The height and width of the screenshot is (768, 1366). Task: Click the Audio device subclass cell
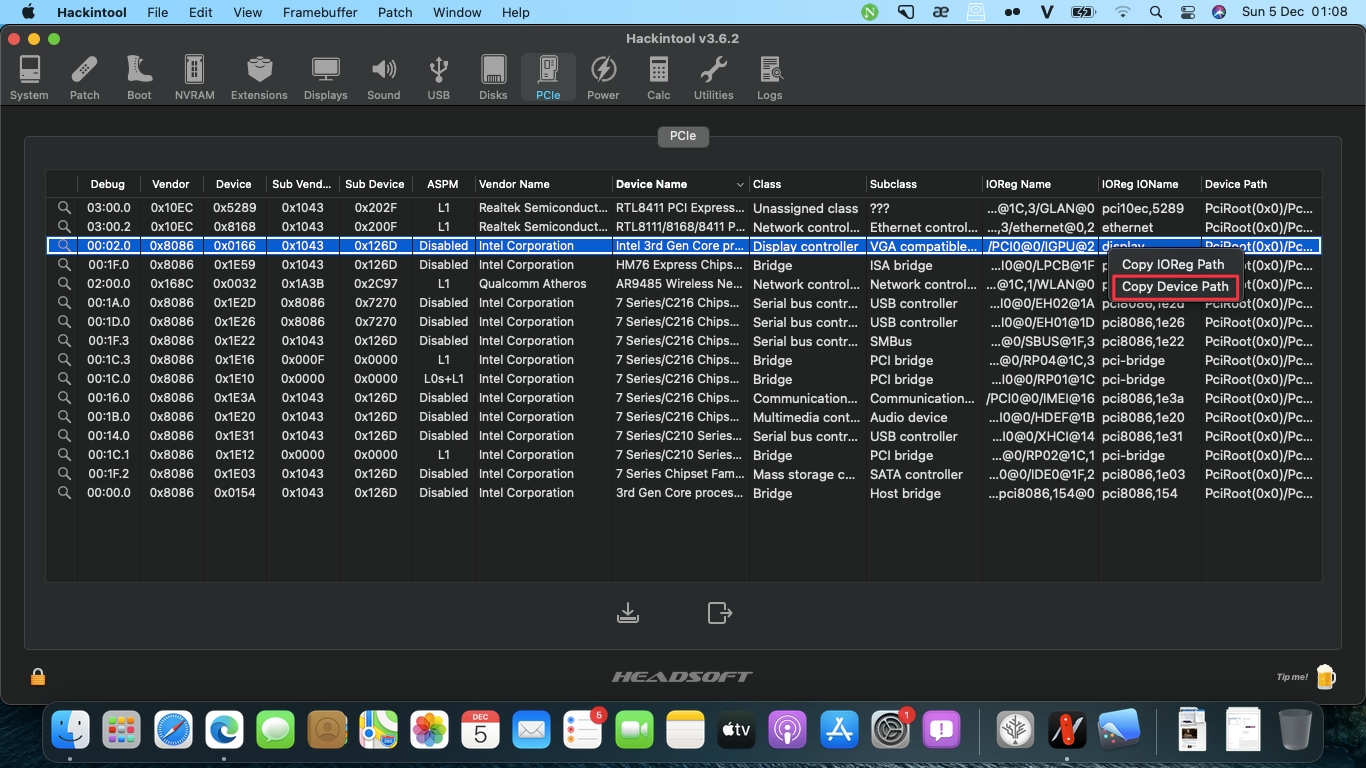tap(909, 417)
